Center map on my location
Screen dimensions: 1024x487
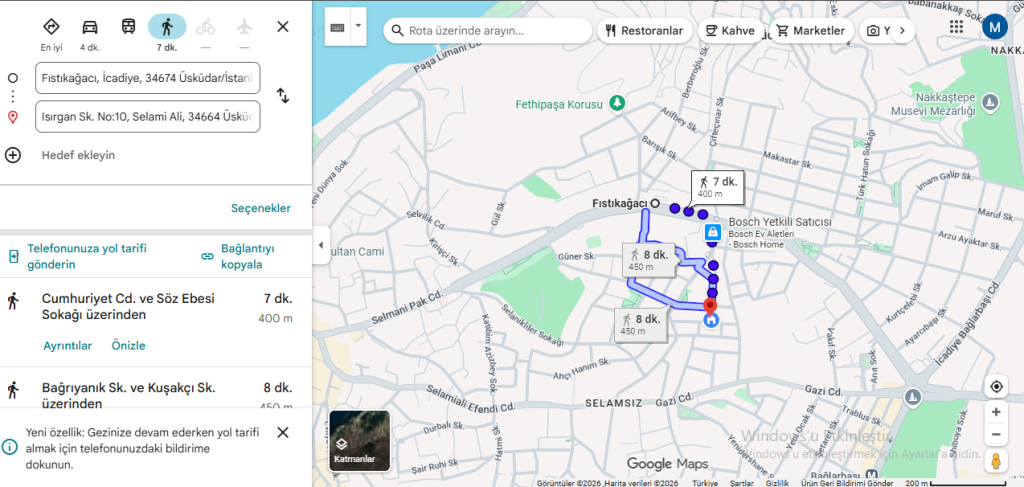tap(996, 387)
